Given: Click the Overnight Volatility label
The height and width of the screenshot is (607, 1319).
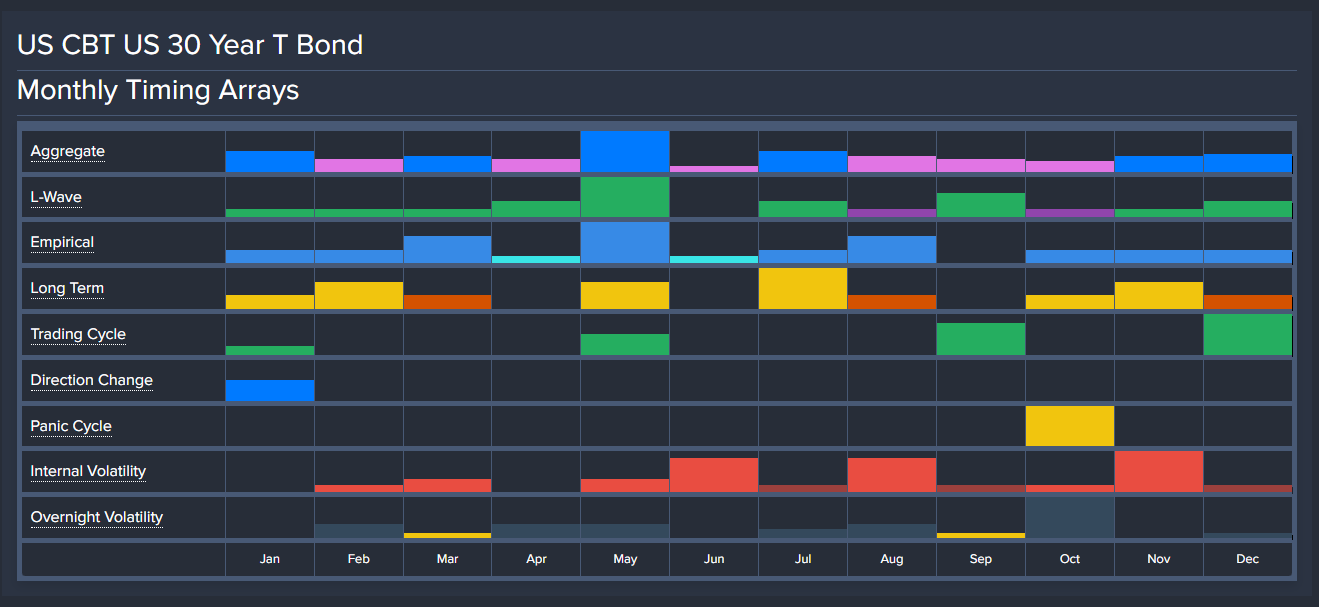Looking at the screenshot, I should pos(96,518).
